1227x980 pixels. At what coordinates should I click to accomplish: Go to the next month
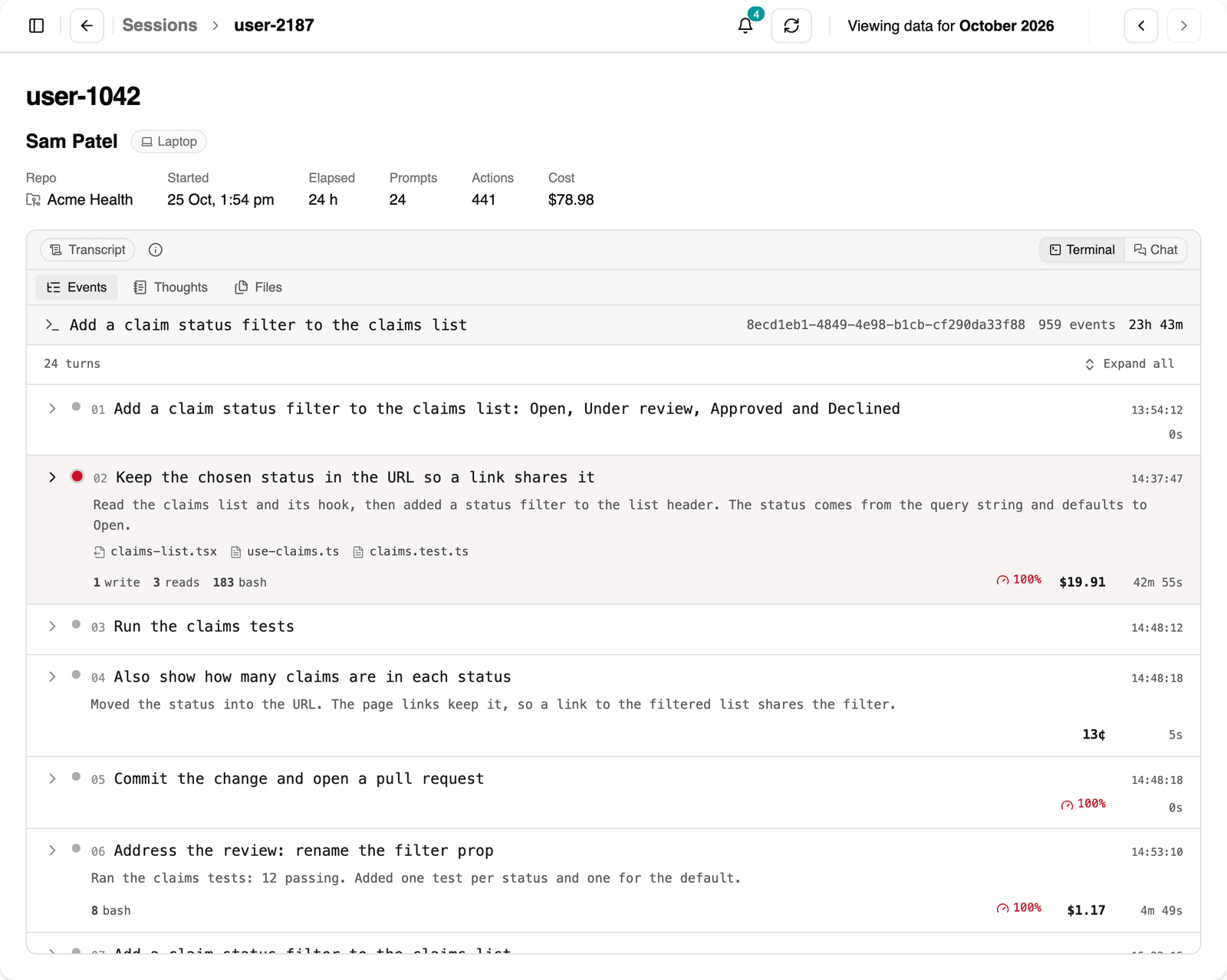pyautogui.click(x=1184, y=25)
